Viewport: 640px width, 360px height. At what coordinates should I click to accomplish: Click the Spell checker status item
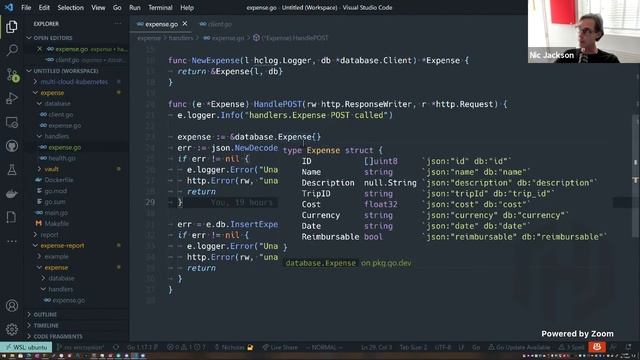[571, 347]
